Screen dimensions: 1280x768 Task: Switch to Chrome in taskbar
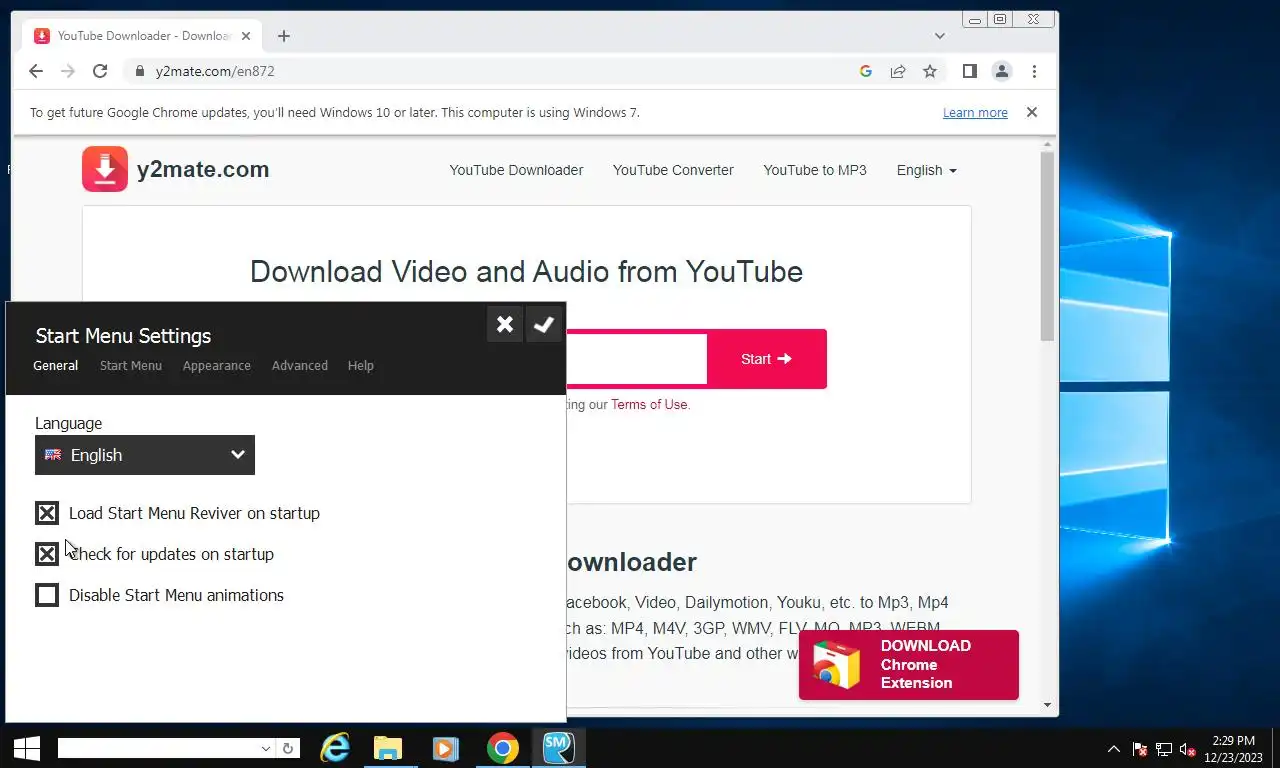pyautogui.click(x=502, y=748)
